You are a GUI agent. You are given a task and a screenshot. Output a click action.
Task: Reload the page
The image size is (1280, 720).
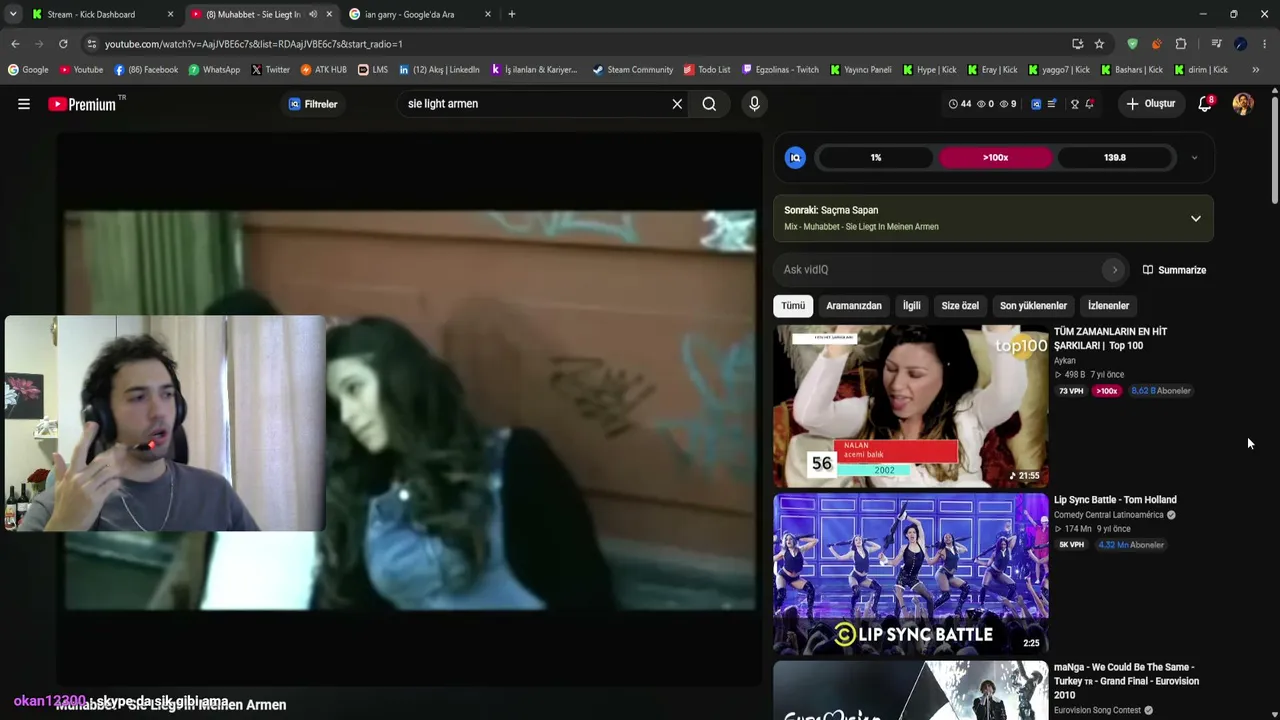[63, 44]
